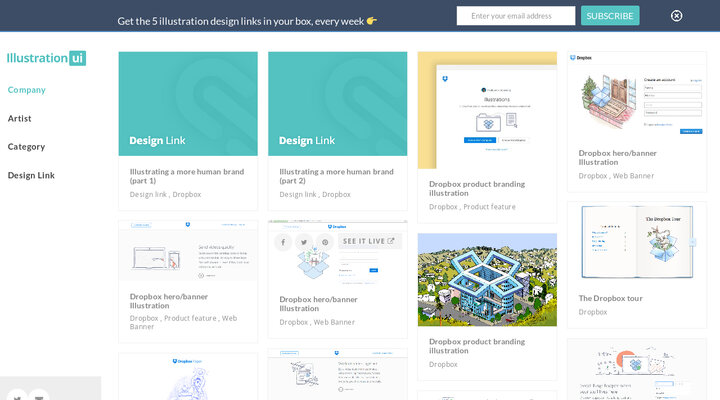Image resolution: width=720 pixels, height=400 pixels.
Task: Open the balcony illustration create account thumbnail
Action: pos(637,96)
